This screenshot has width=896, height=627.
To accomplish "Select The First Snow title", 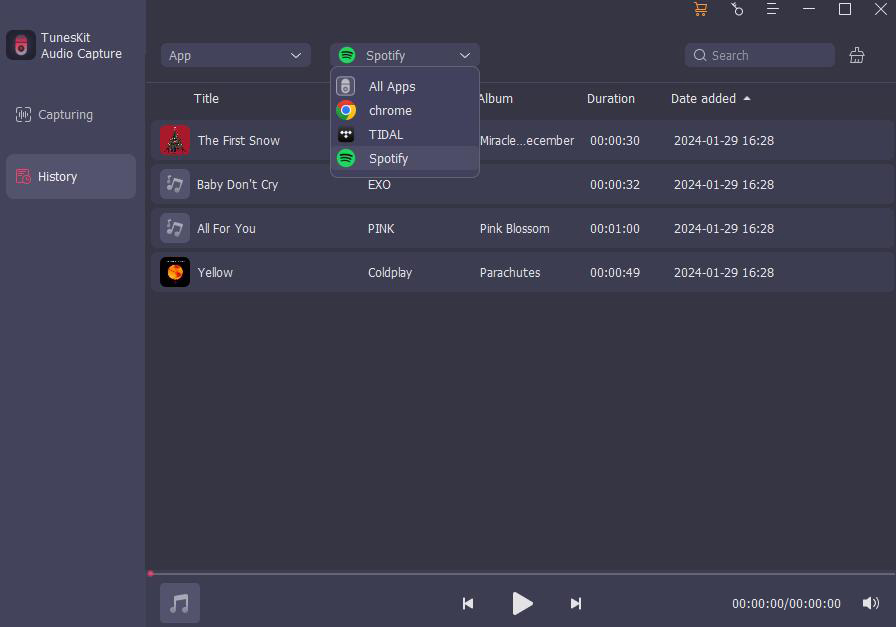I will click(239, 140).
